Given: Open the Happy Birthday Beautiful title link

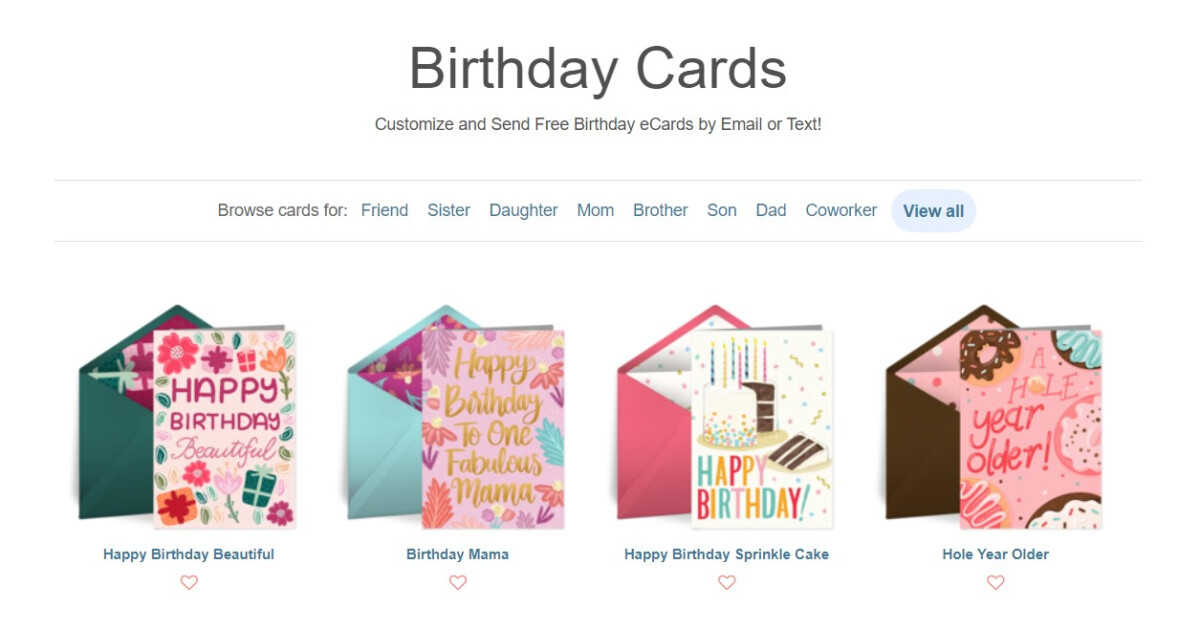Looking at the screenshot, I should point(189,554).
